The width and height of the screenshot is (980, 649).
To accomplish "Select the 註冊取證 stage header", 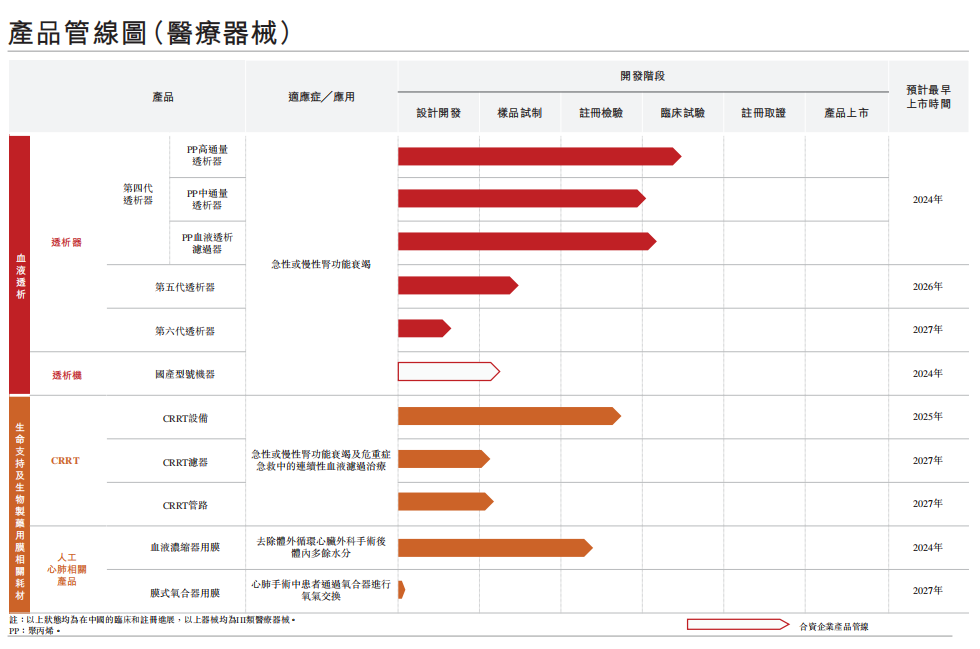I will pyautogui.click(x=764, y=113).
